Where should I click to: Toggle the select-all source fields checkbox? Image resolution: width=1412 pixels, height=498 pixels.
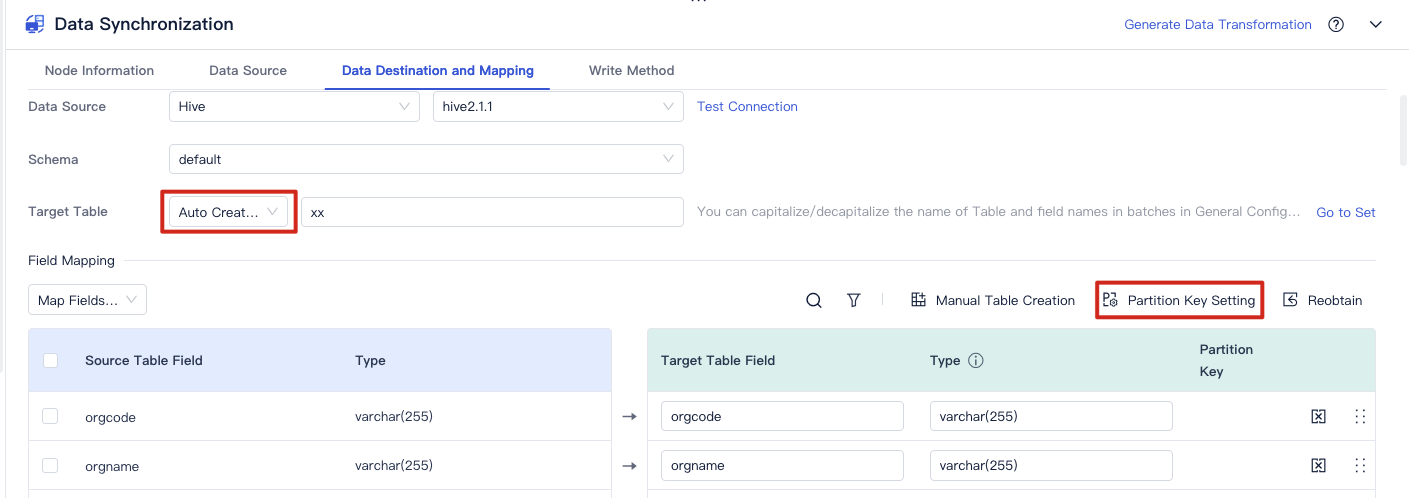[x=51, y=361]
